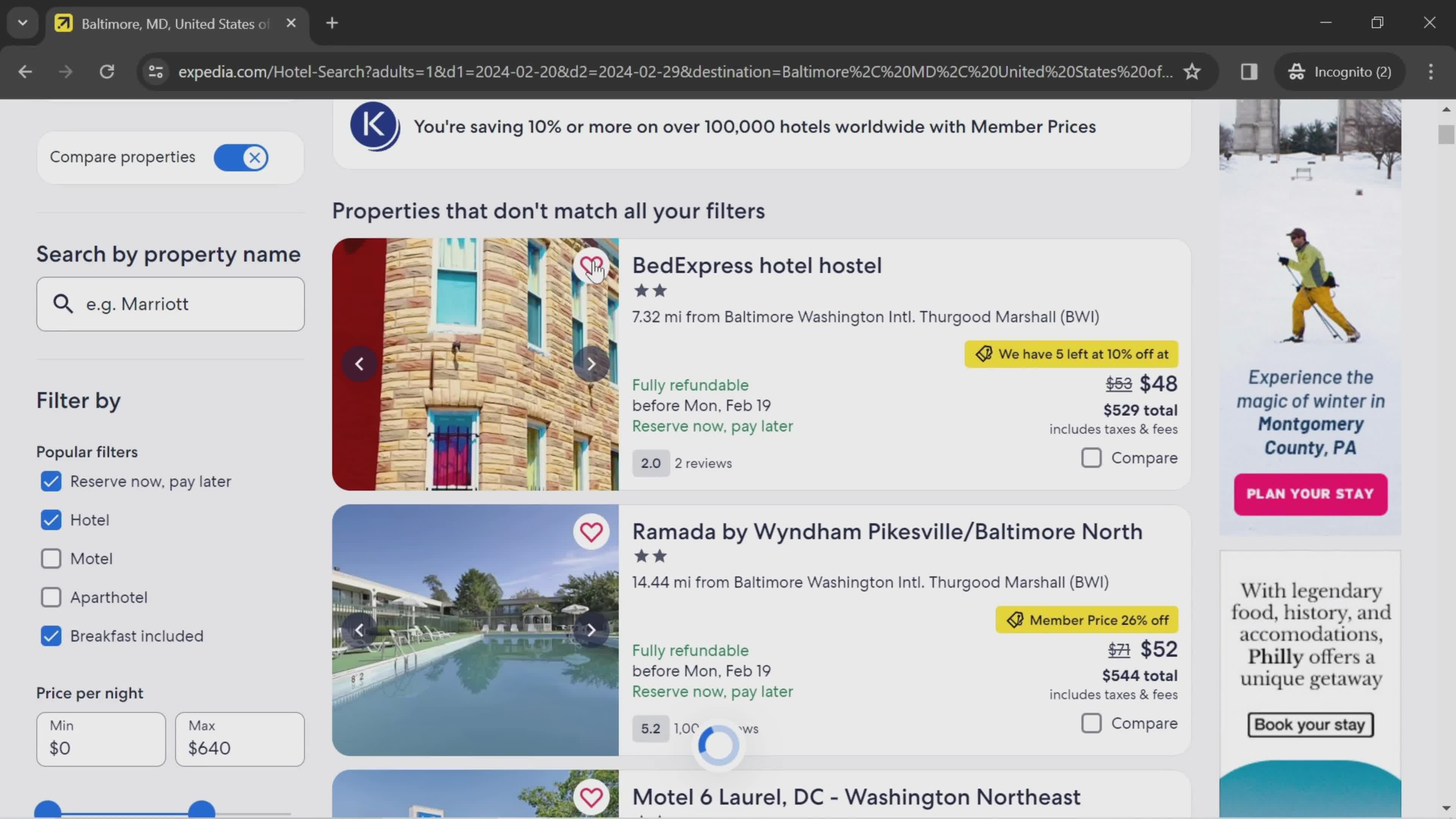Turn off the Compare properties toggle
The image size is (1456, 819).
click(242, 158)
